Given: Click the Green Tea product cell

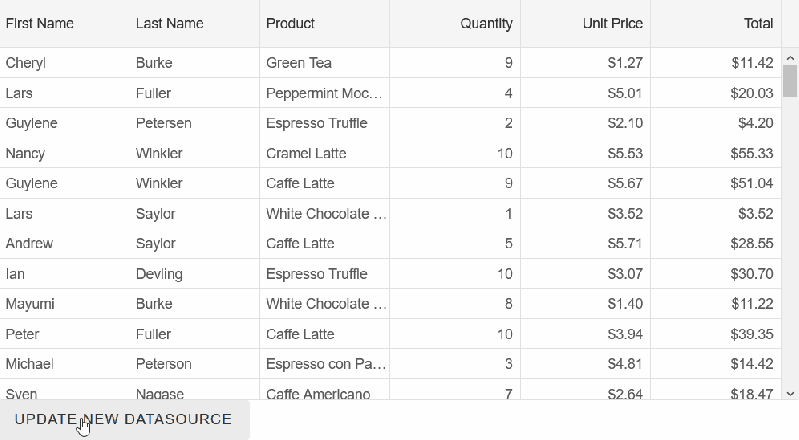Looking at the screenshot, I should tap(299, 63).
